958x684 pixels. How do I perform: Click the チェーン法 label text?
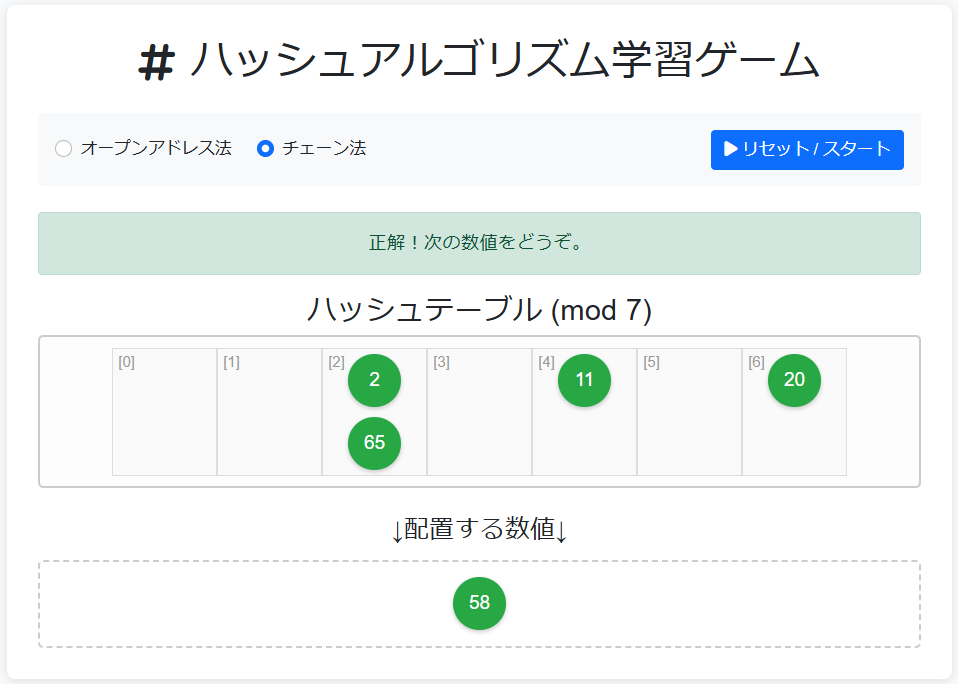[324, 149]
